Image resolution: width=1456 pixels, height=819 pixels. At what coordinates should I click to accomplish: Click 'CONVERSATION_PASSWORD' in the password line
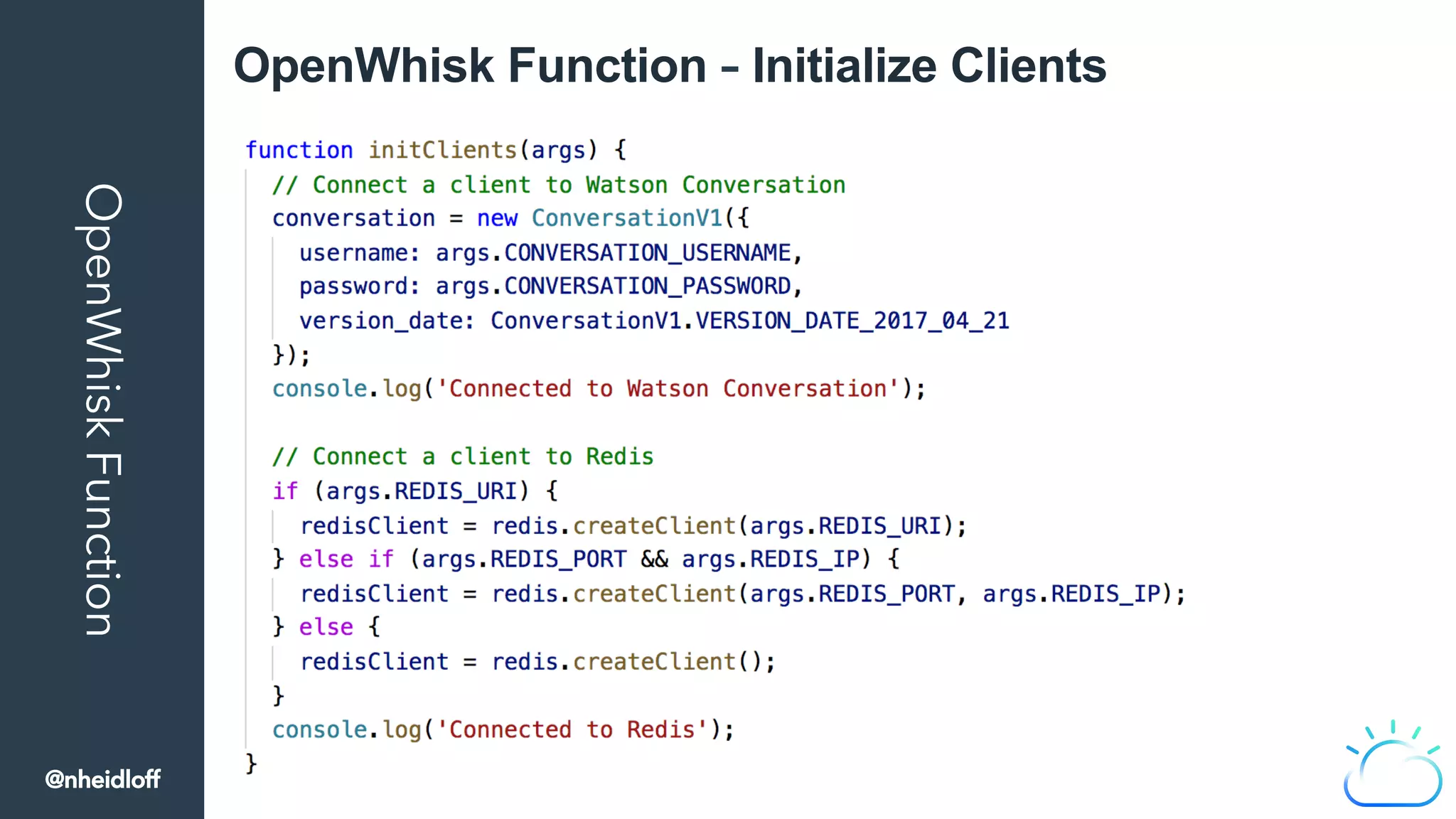(647, 286)
